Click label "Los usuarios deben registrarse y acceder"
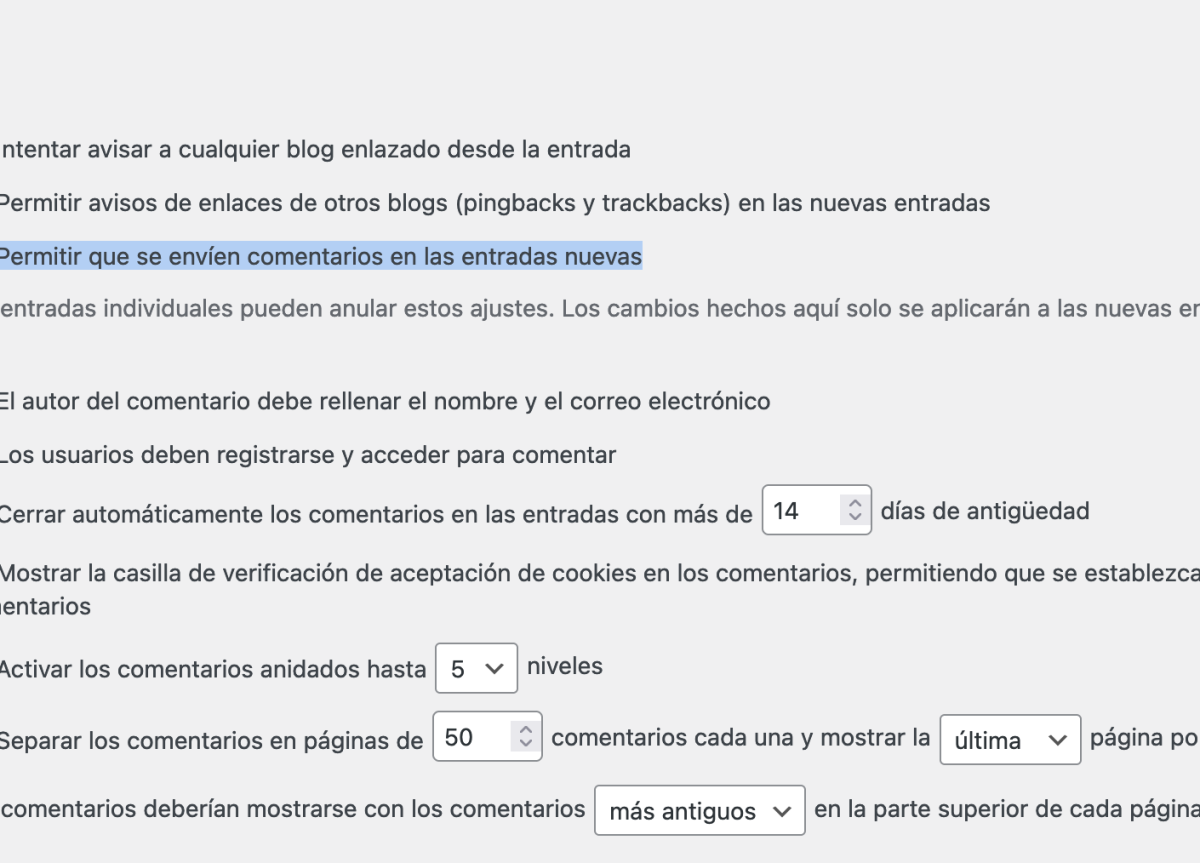 (307, 455)
